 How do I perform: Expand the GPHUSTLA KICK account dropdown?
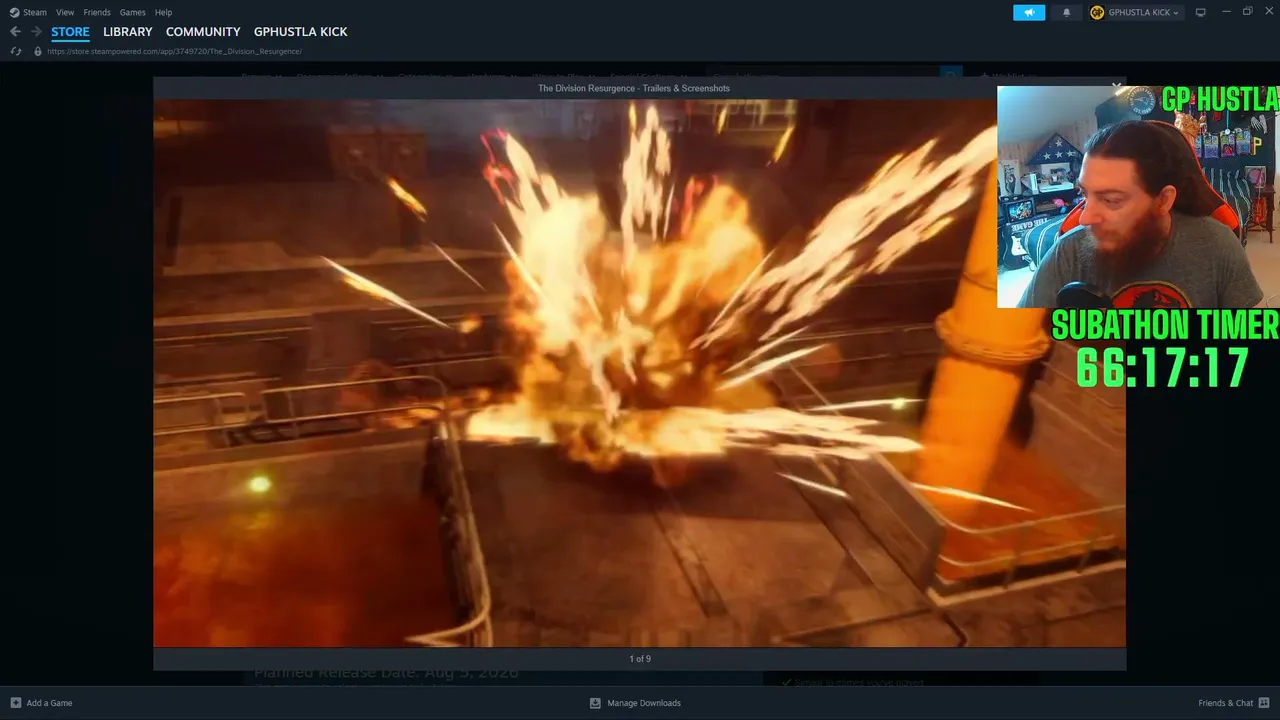(x=1135, y=12)
